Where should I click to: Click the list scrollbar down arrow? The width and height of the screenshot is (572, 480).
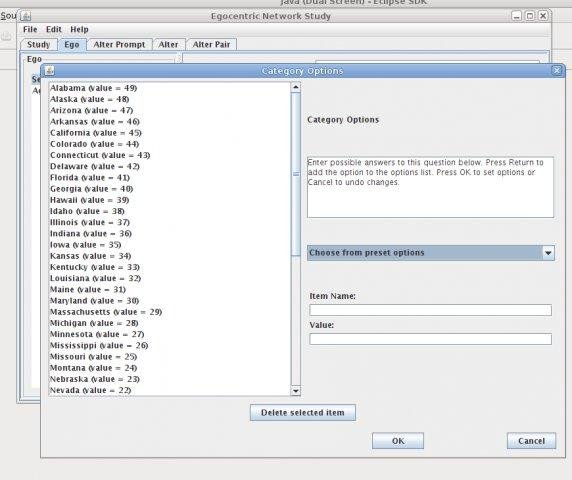point(296,391)
